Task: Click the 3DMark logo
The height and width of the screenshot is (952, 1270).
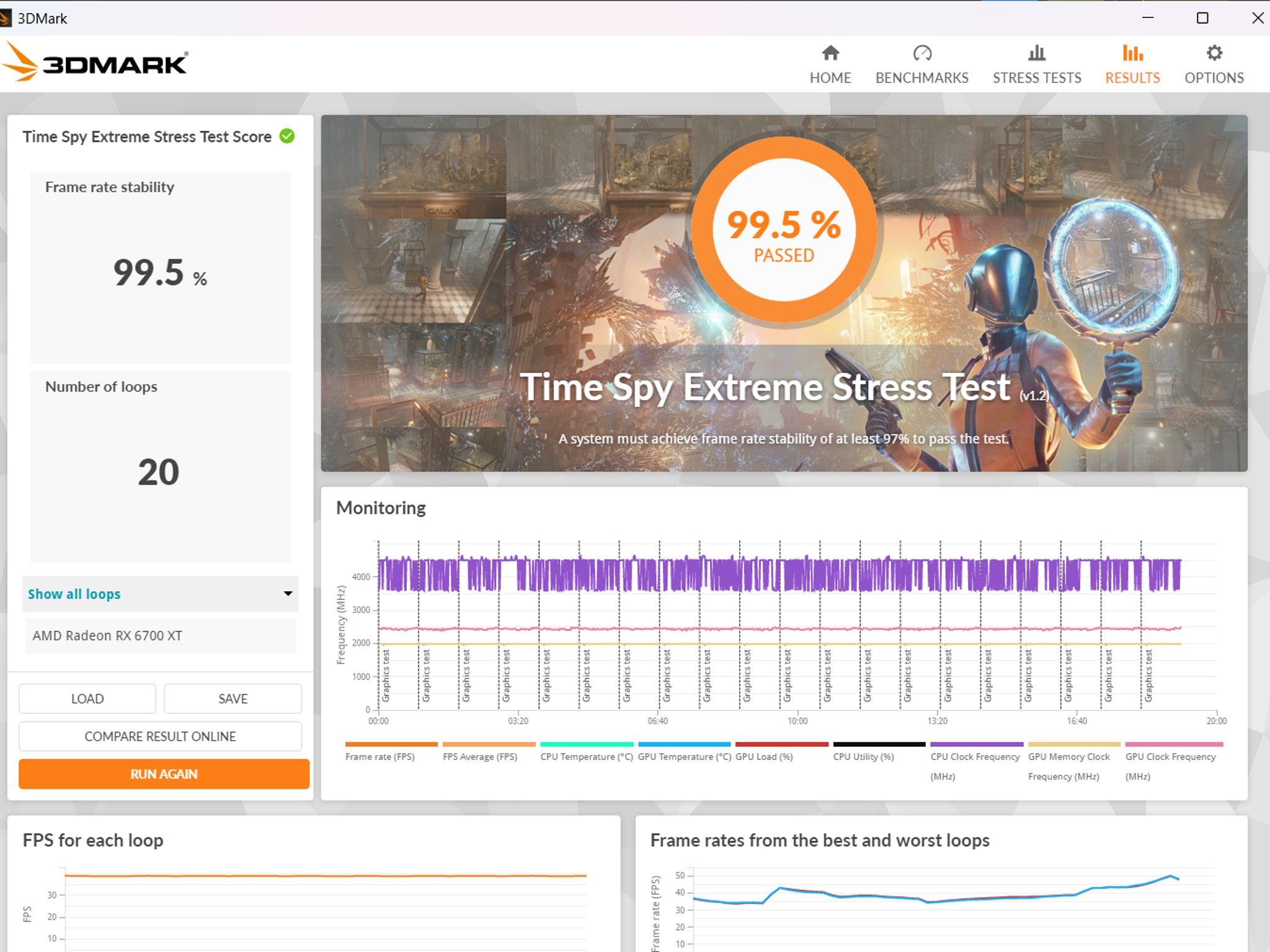Action: [x=95, y=62]
